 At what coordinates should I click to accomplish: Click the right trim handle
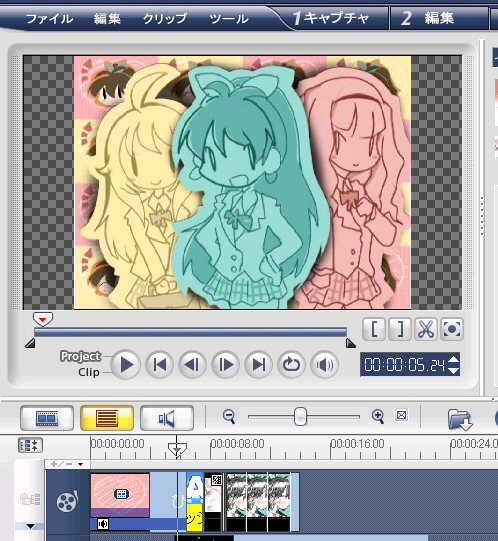coord(351,343)
